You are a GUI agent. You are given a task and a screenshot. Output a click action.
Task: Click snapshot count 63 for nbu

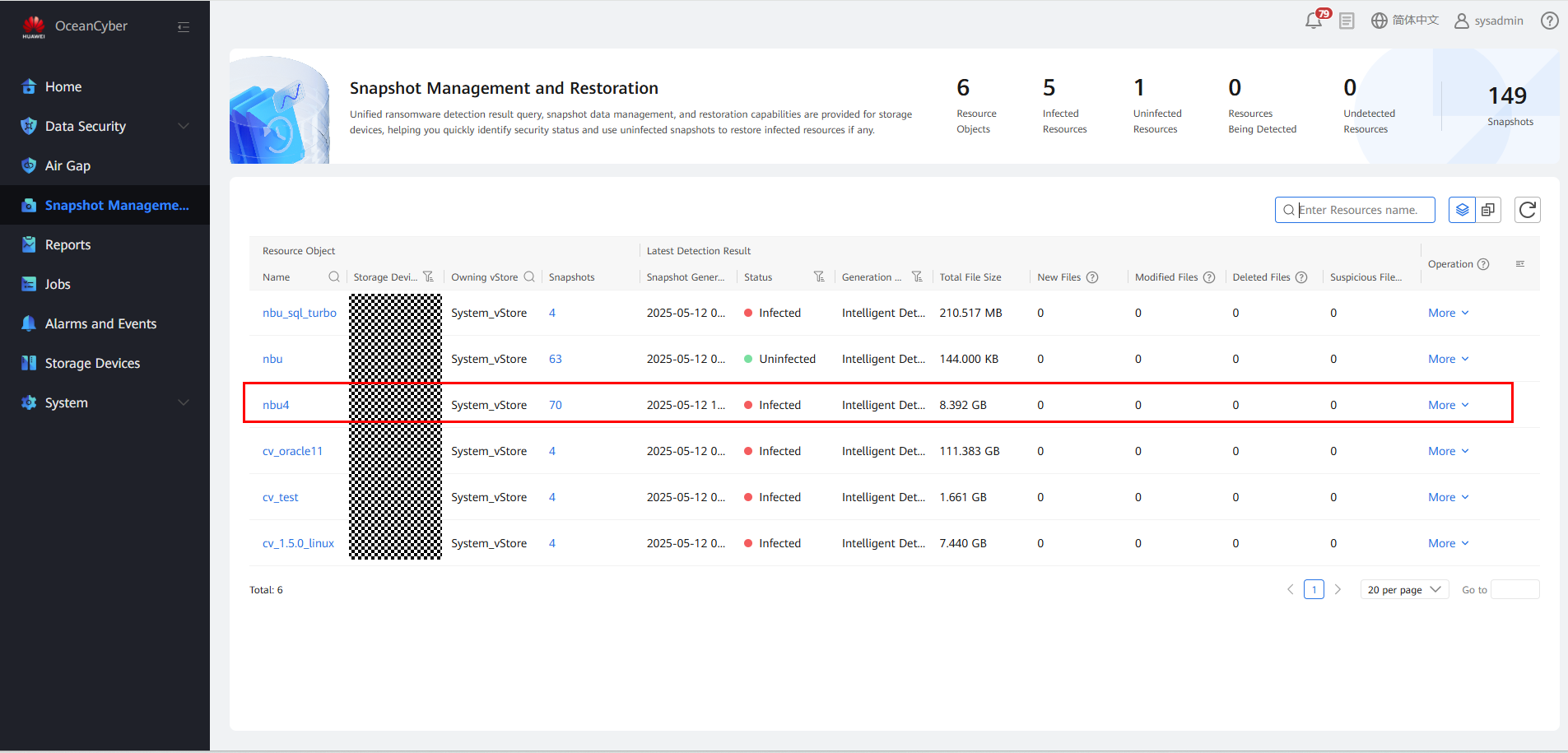coord(556,359)
